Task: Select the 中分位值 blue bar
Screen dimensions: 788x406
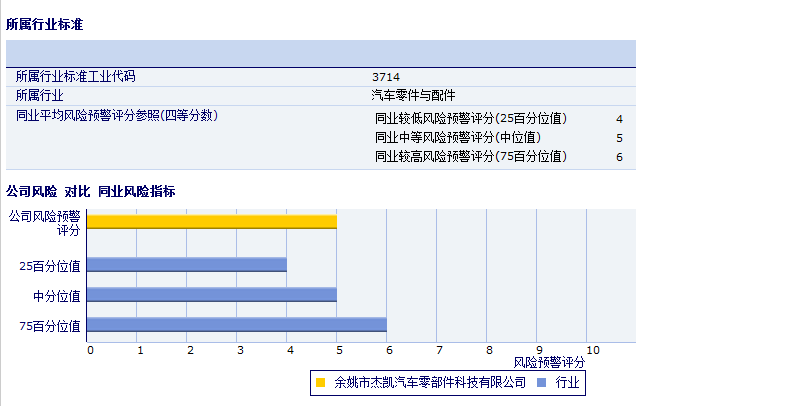Action: (x=212, y=295)
